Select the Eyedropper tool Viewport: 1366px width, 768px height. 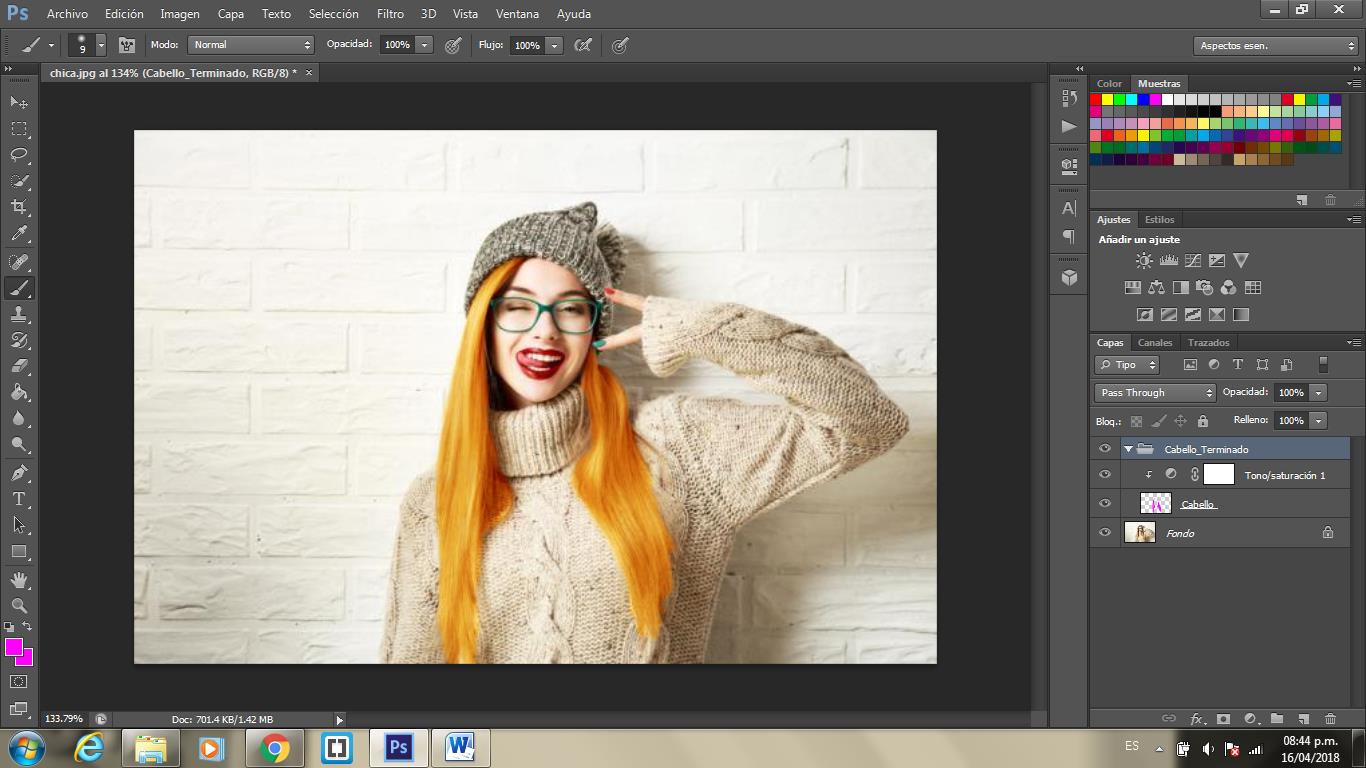tap(19, 234)
